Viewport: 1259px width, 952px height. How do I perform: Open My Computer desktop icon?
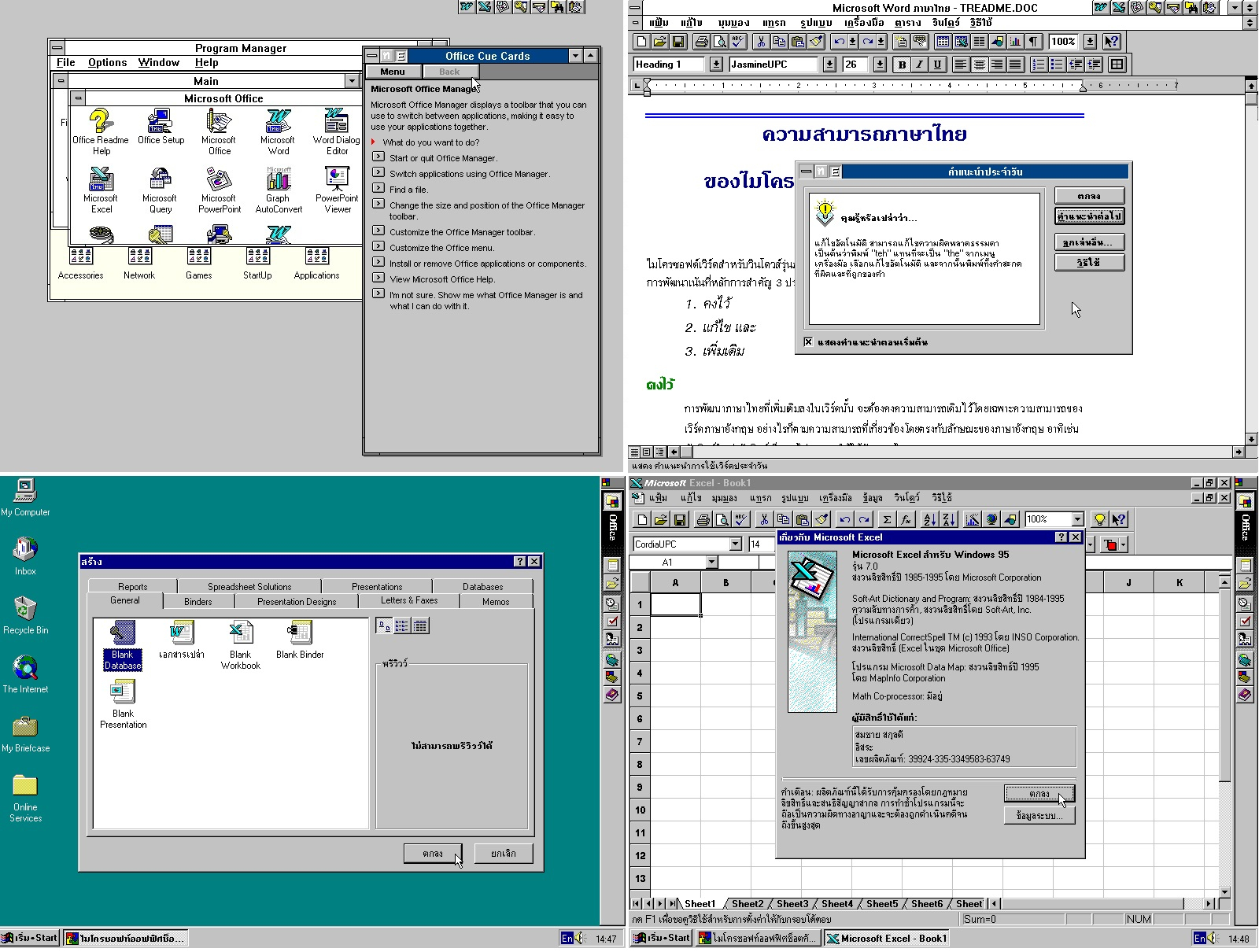(25, 497)
